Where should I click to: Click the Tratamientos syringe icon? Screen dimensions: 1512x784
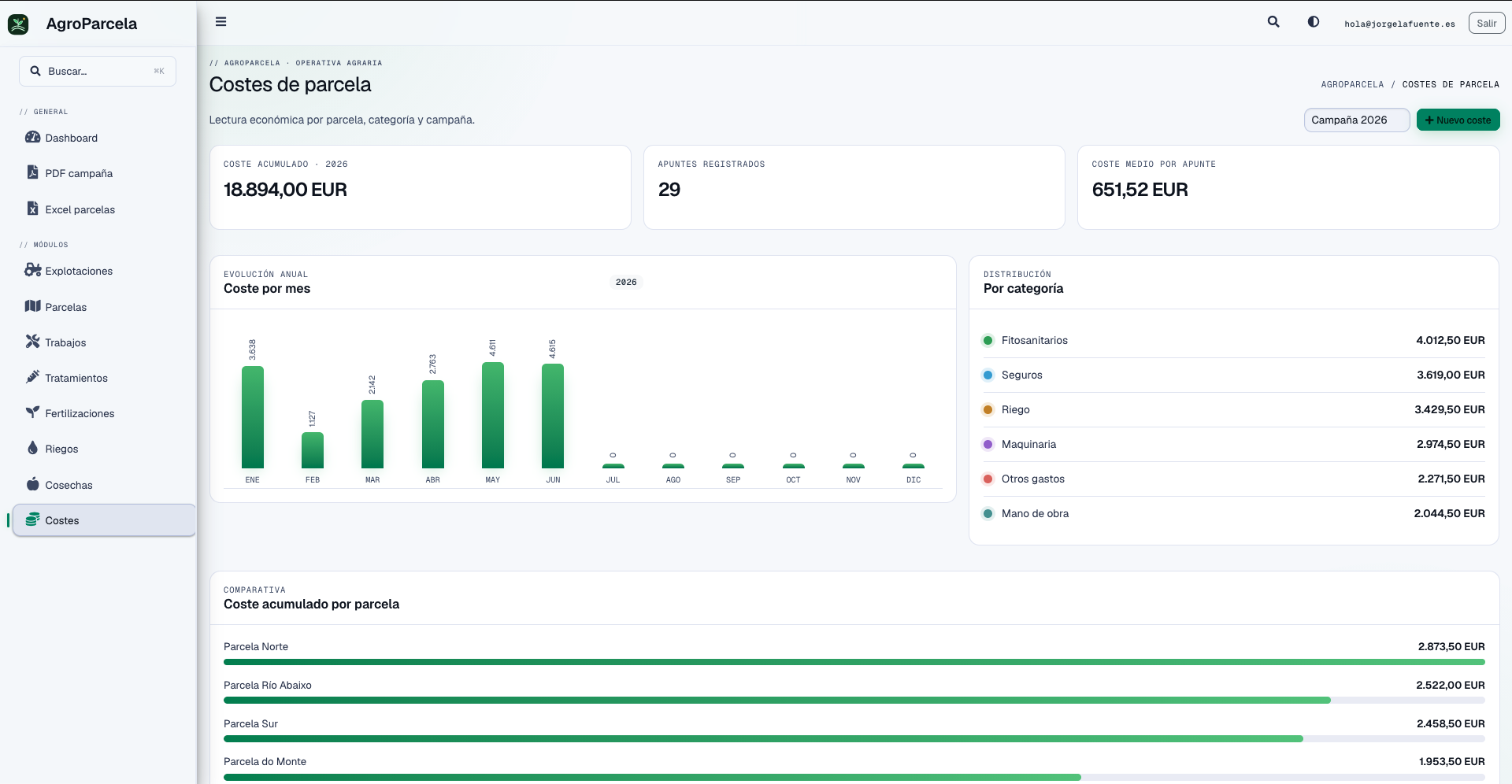click(x=32, y=377)
